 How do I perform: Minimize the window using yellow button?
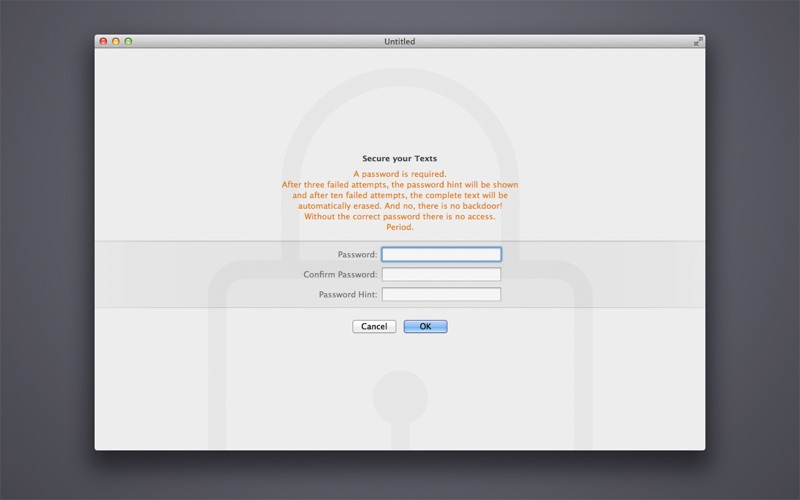tap(116, 41)
